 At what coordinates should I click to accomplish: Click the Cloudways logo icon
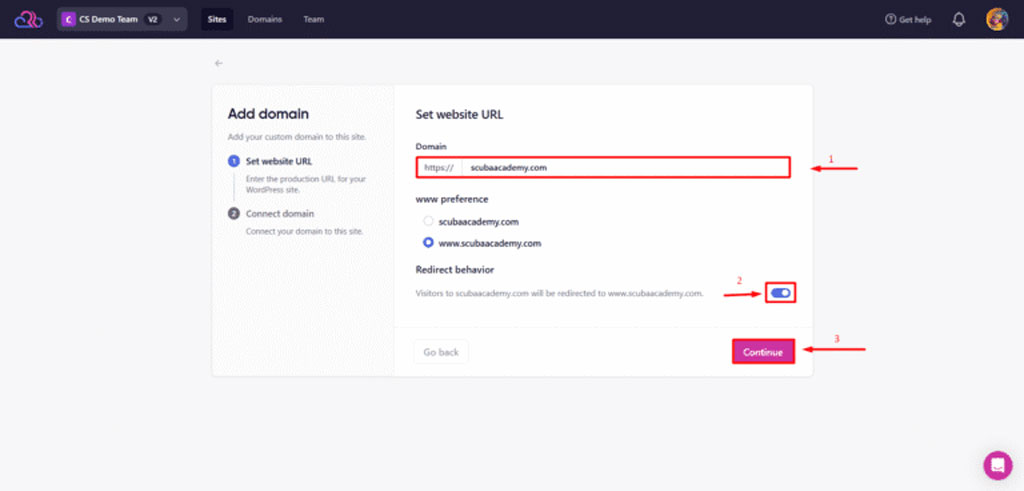pyautogui.click(x=28, y=20)
